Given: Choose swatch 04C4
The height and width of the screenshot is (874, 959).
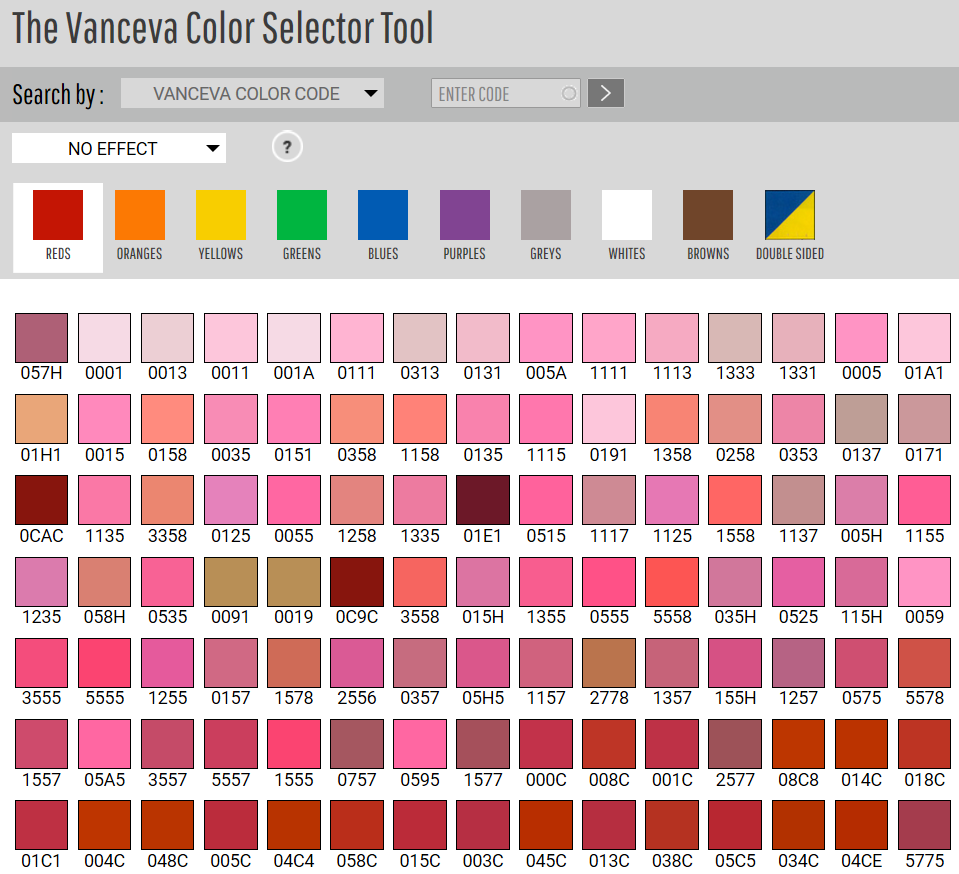Looking at the screenshot, I should (294, 824).
